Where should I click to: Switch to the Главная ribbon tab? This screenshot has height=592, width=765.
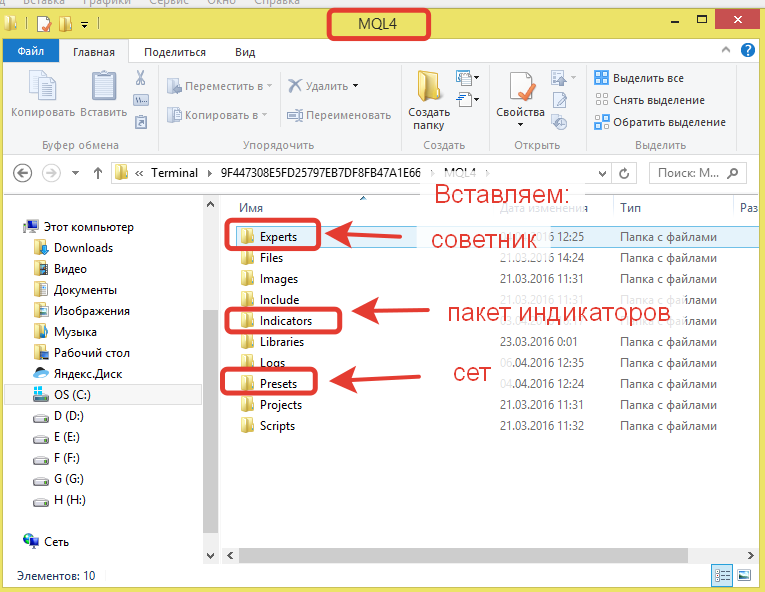(x=94, y=52)
